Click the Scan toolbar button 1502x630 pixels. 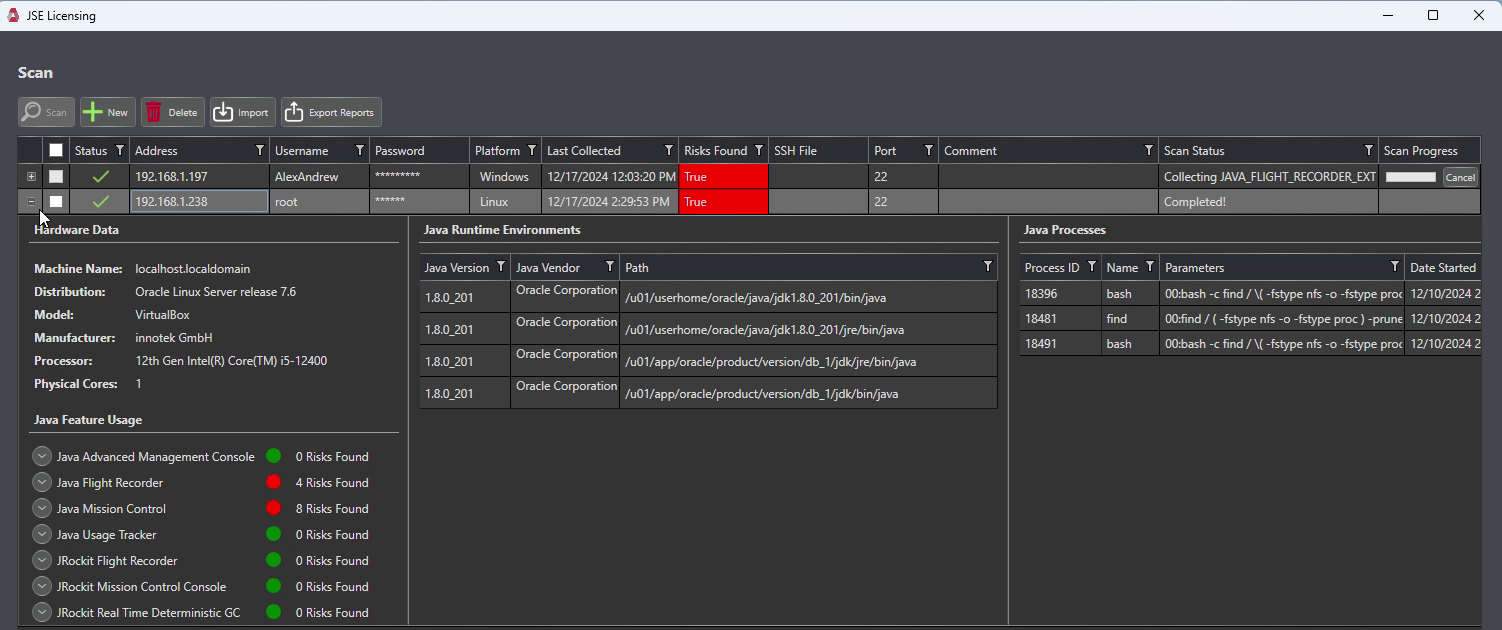coord(46,112)
